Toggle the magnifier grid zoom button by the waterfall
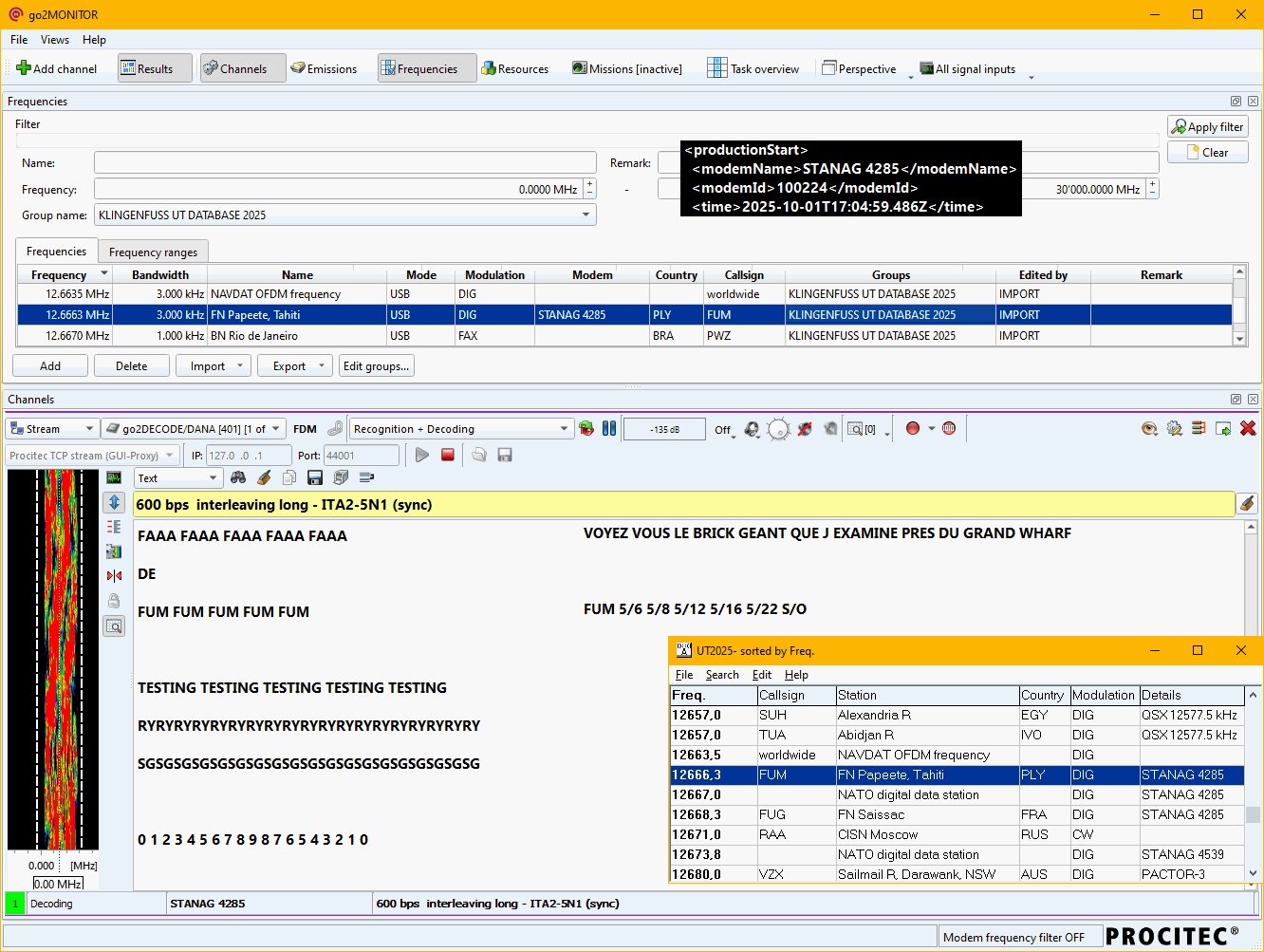 (114, 626)
